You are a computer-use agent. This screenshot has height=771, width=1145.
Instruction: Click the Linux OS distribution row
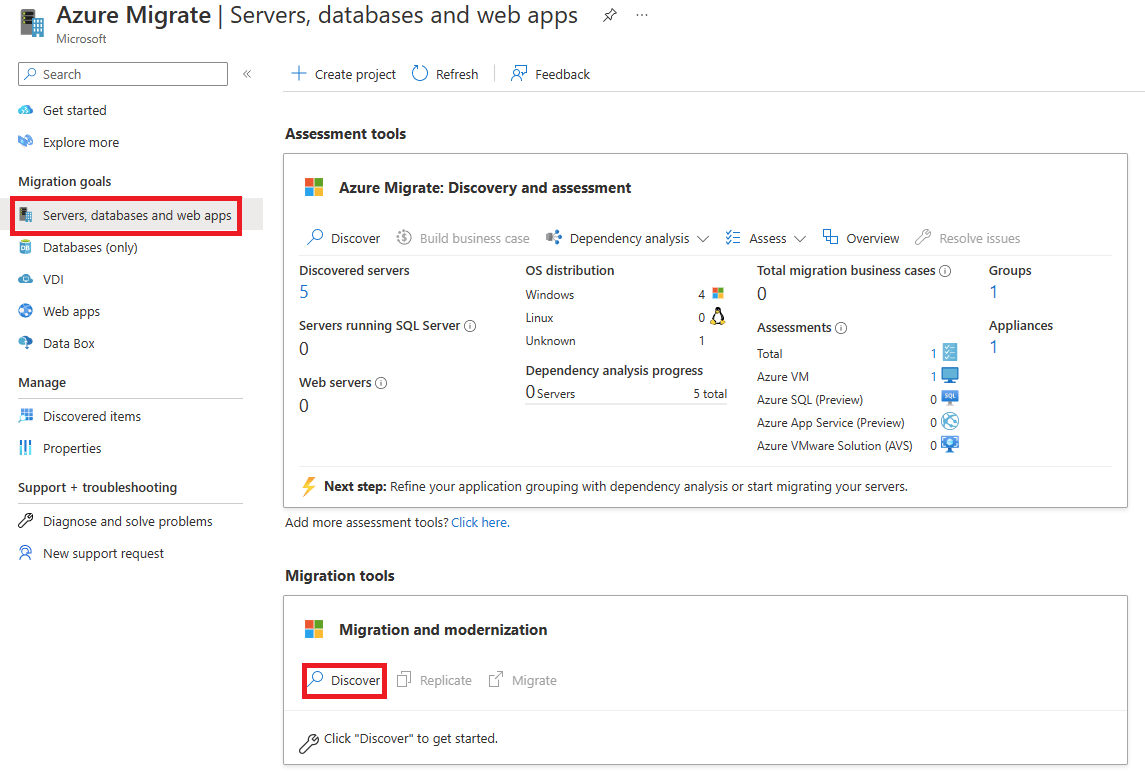pyautogui.click(x=625, y=318)
